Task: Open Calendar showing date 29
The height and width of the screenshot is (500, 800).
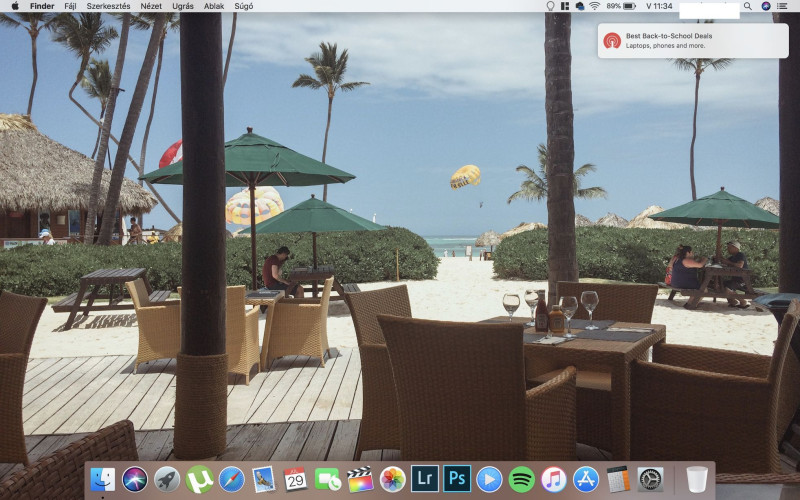Action: (x=295, y=480)
